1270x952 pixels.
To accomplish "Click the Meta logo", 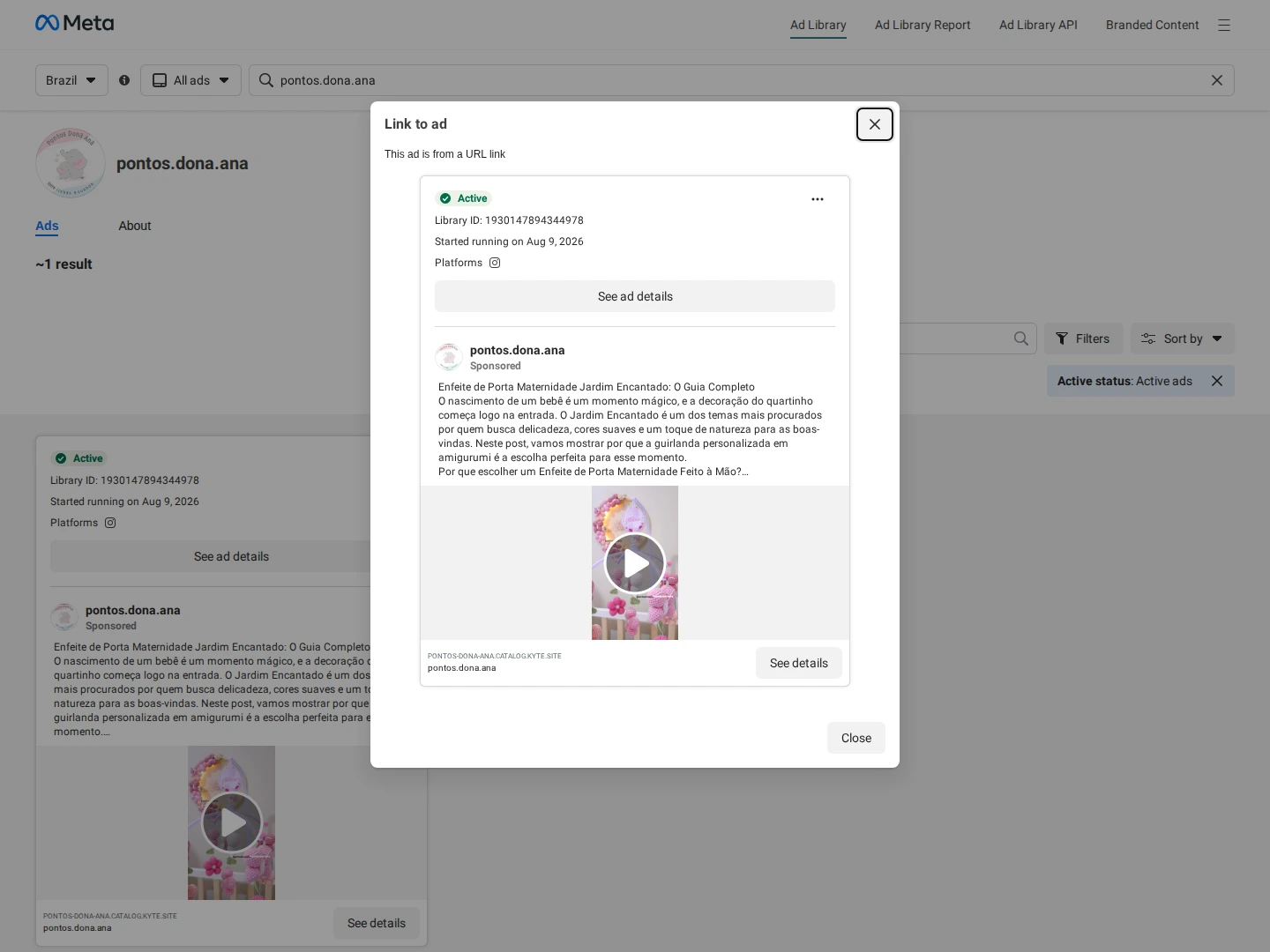I will point(75,24).
